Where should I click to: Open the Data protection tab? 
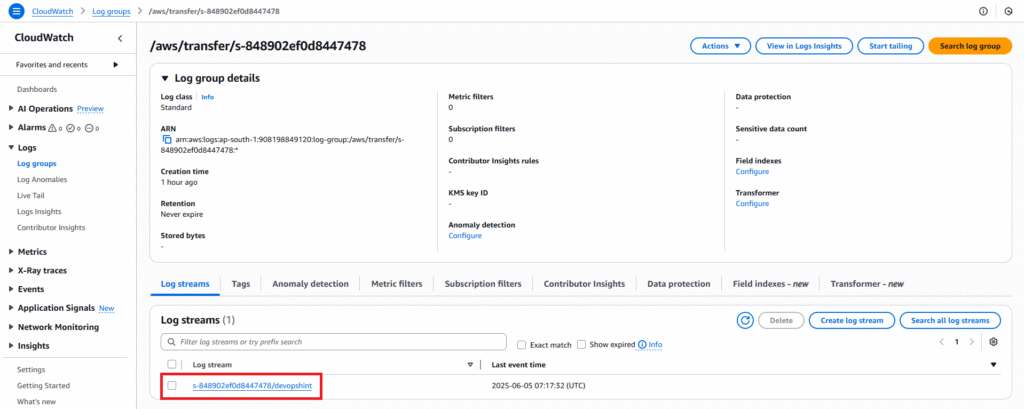(x=679, y=284)
